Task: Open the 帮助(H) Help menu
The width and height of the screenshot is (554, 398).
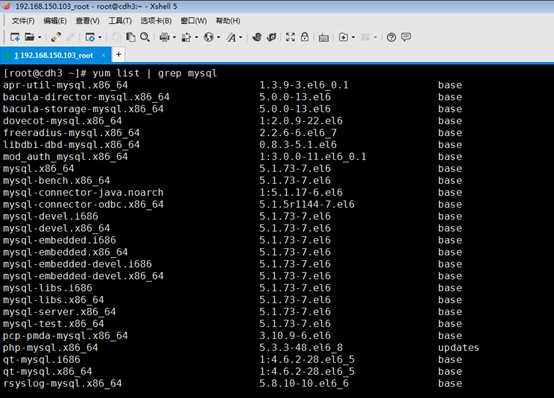Action: [228, 21]
